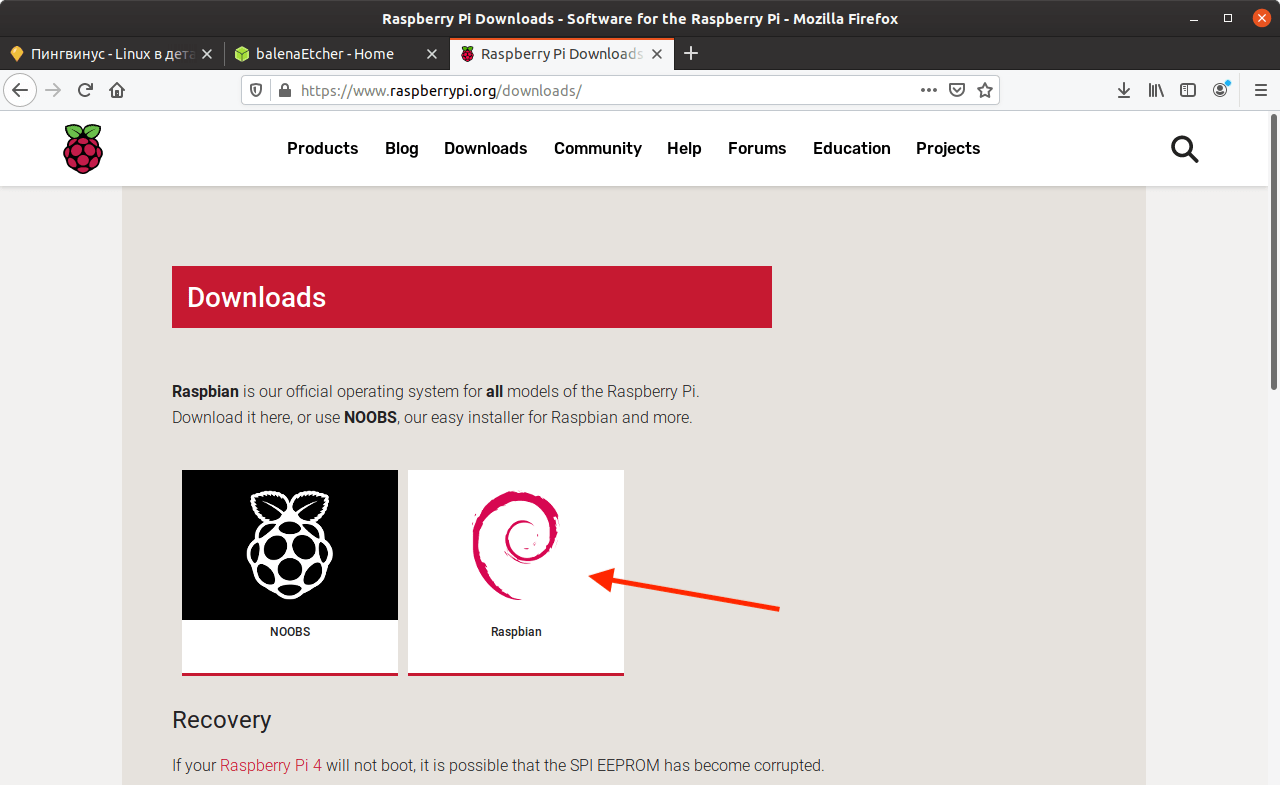Open Firefox account menu
Viewport: 1280px width, 785px height.
[x=1220, y=90]
